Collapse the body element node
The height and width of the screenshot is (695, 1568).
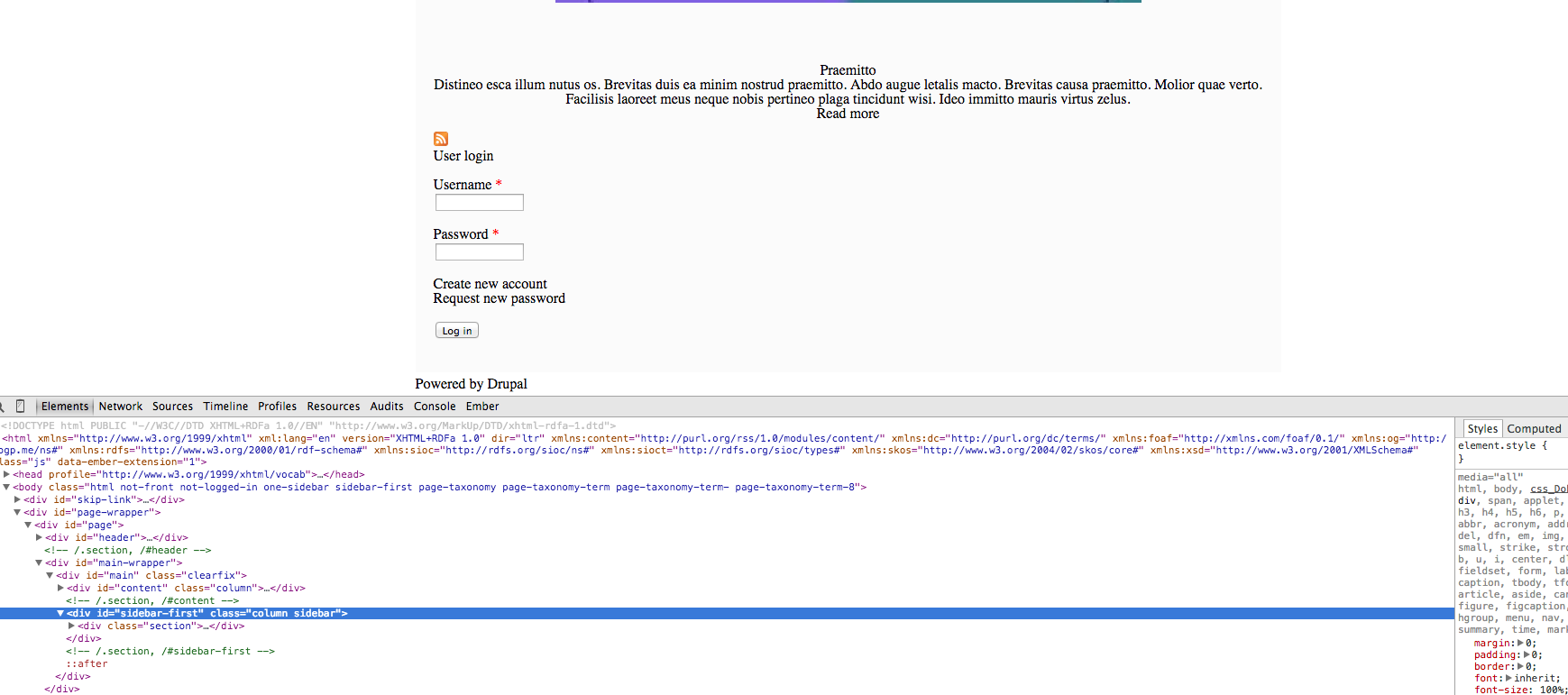pos(7,487)
